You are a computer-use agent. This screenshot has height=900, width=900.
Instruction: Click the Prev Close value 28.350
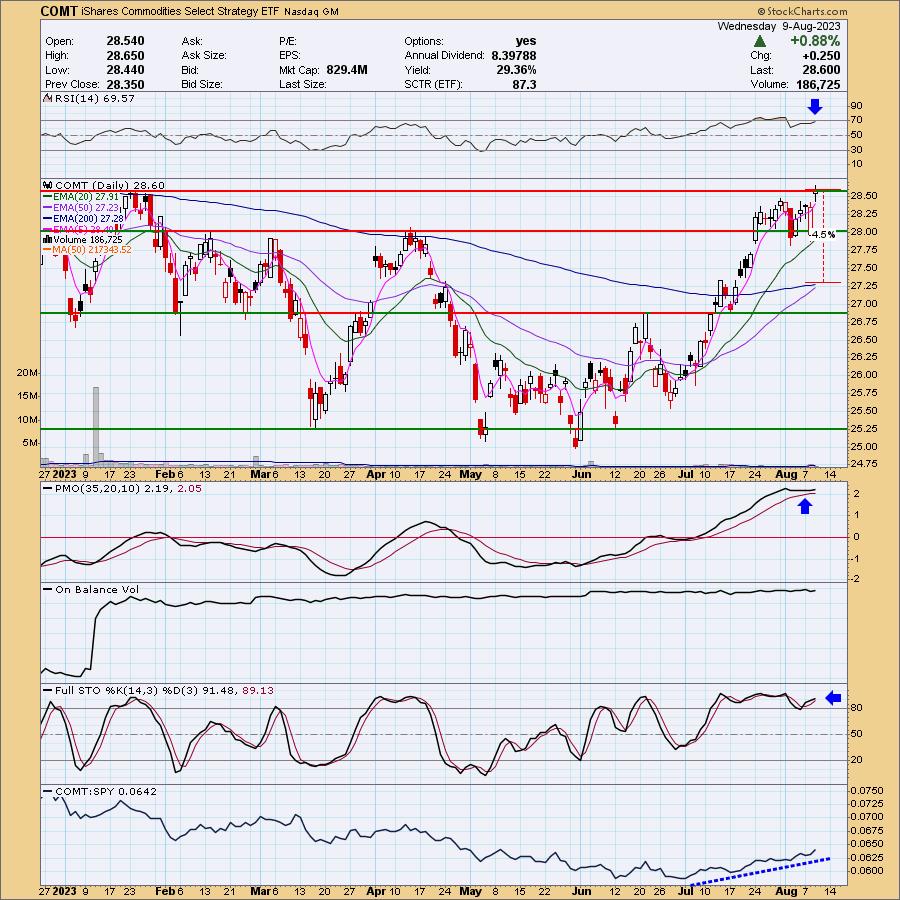point(125,84)
